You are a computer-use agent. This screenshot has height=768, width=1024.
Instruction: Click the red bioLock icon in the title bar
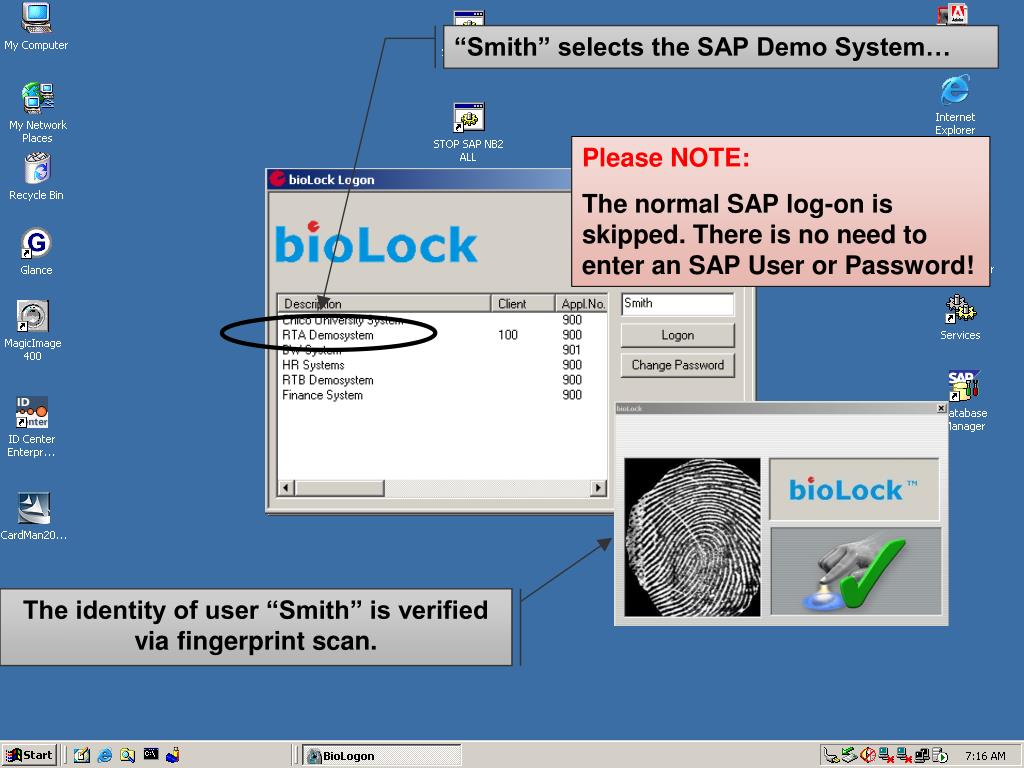[278, 179]
